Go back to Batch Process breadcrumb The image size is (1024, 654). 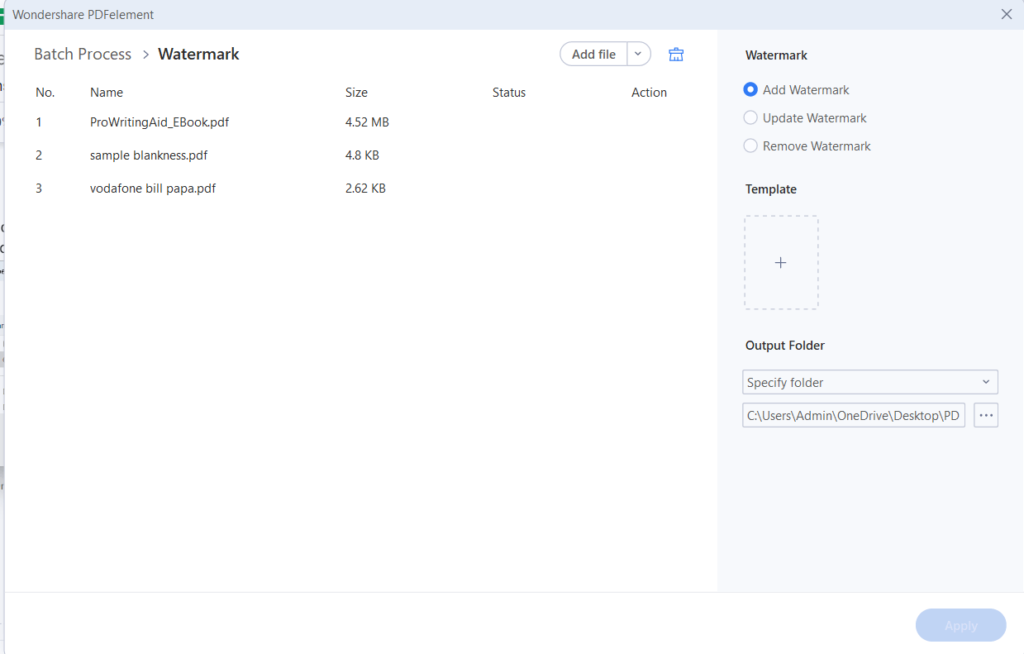coord(82,54)
